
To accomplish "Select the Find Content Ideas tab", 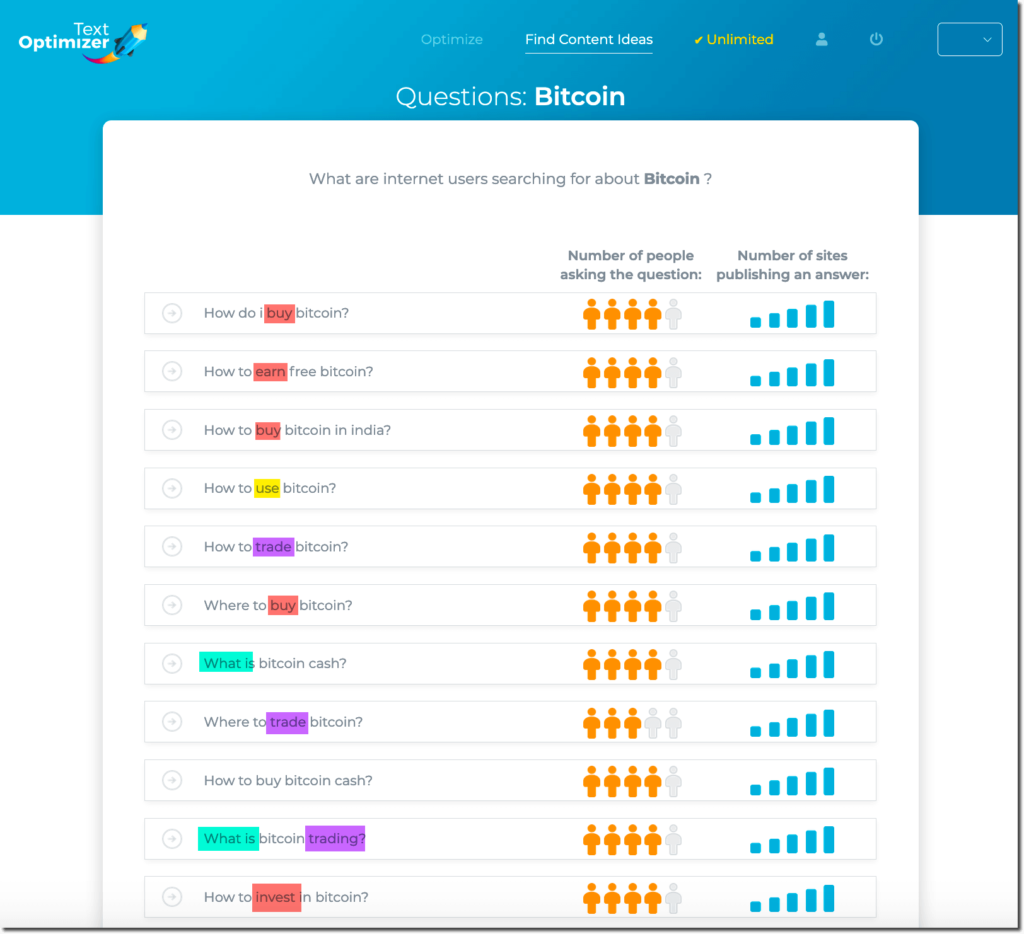I will coord(588,39).
